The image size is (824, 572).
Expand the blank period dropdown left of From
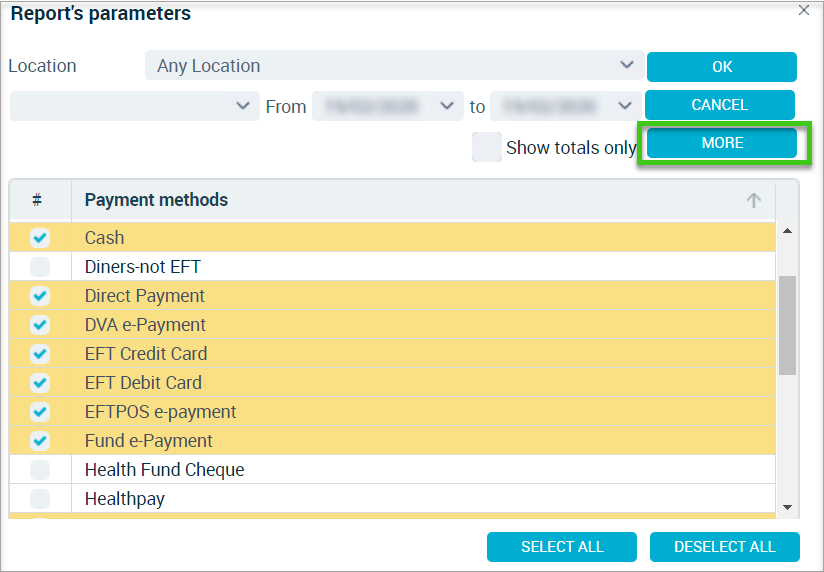click(x=135, y=106)
